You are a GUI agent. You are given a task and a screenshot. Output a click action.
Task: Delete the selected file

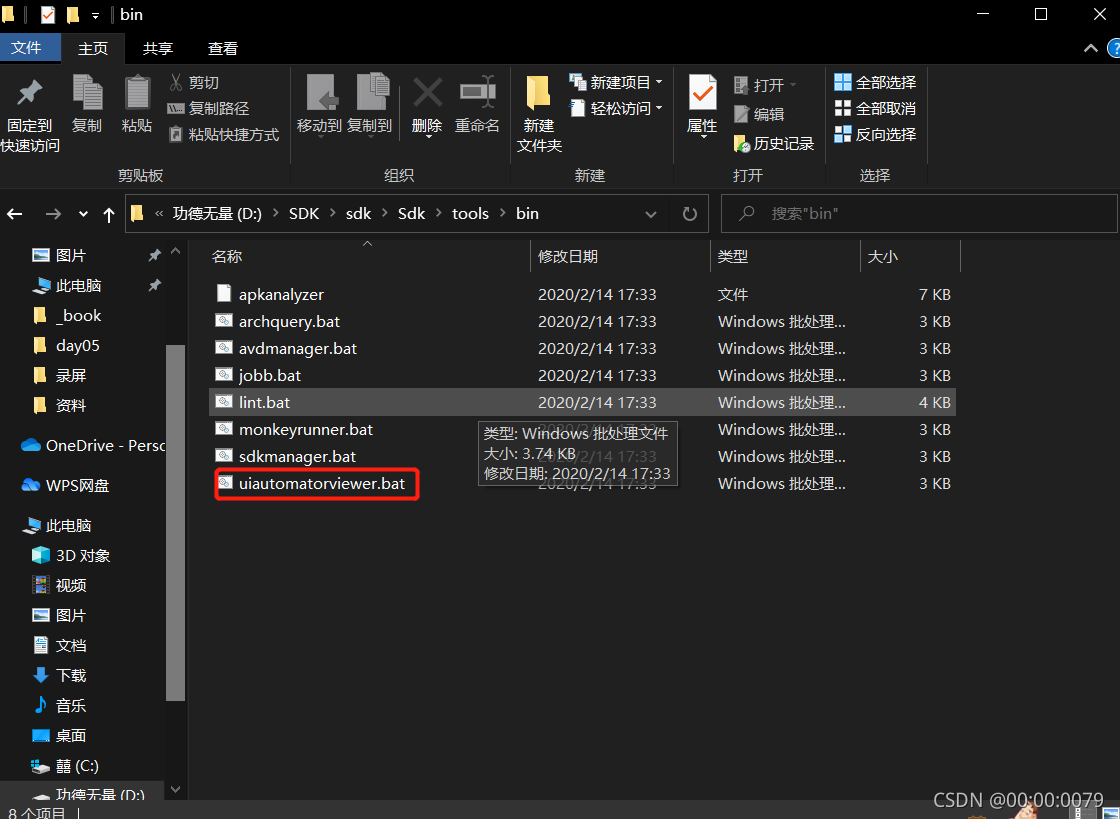(x=427, y=105)
